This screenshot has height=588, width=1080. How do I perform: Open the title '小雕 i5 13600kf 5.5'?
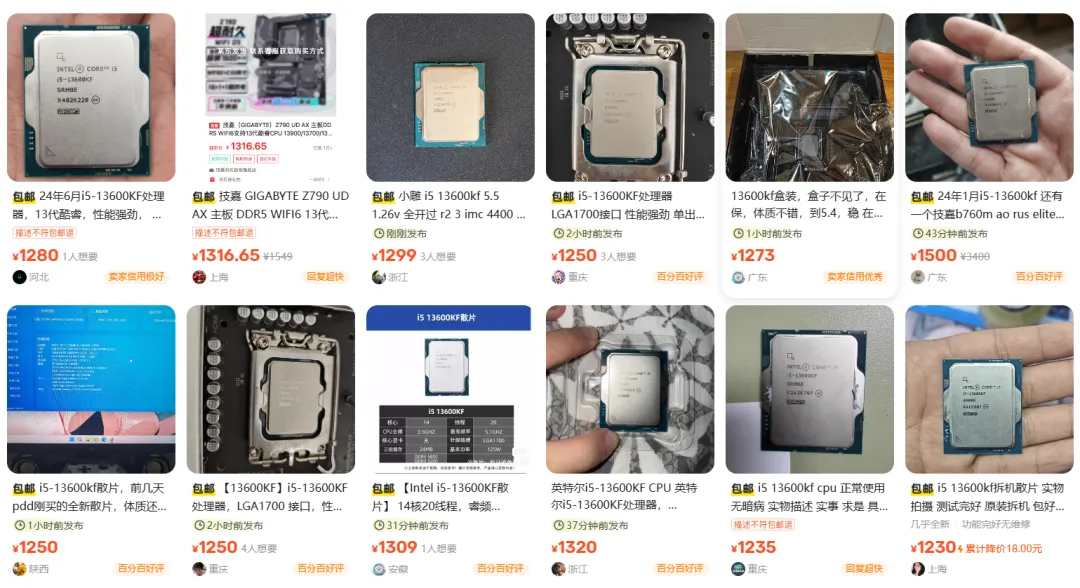[449, 196]
